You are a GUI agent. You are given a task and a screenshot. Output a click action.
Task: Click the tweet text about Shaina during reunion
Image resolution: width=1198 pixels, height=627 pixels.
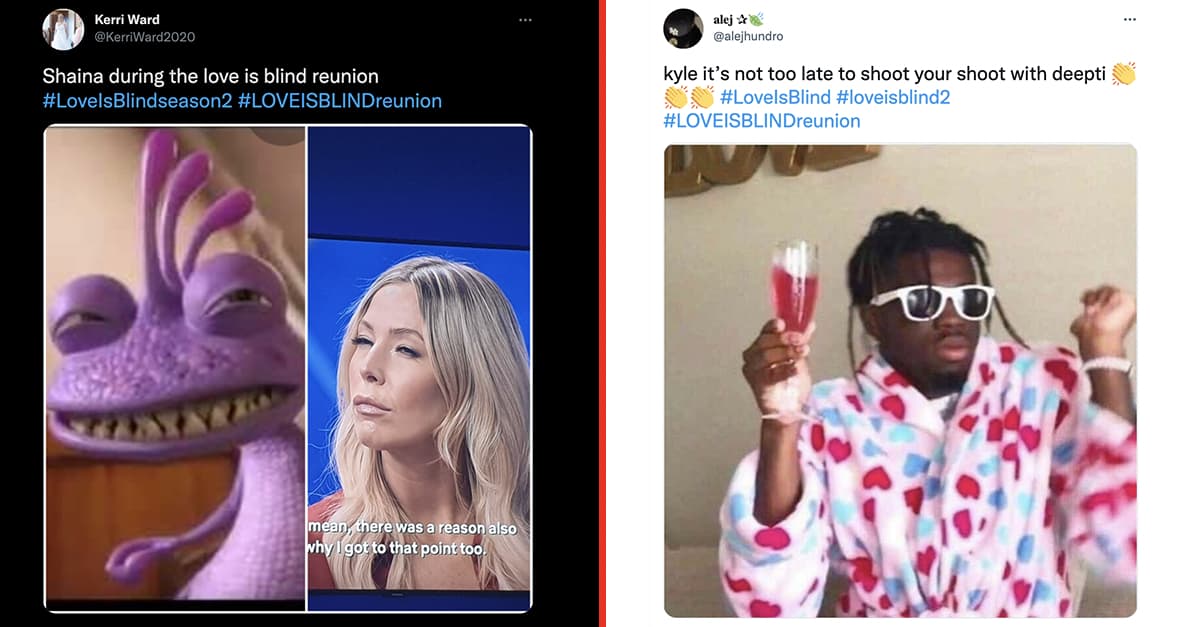pos(211,76)
